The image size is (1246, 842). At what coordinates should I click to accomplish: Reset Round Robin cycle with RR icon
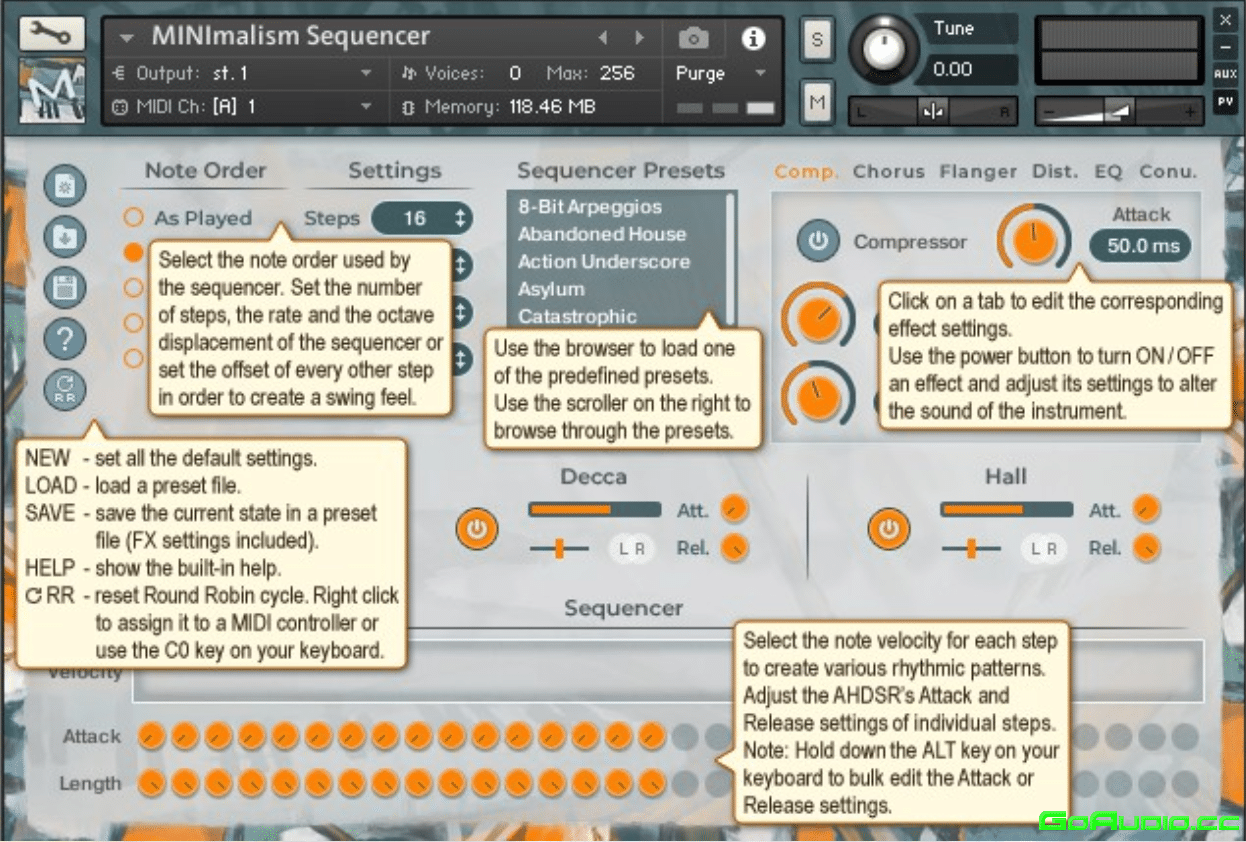pos(65,389)
